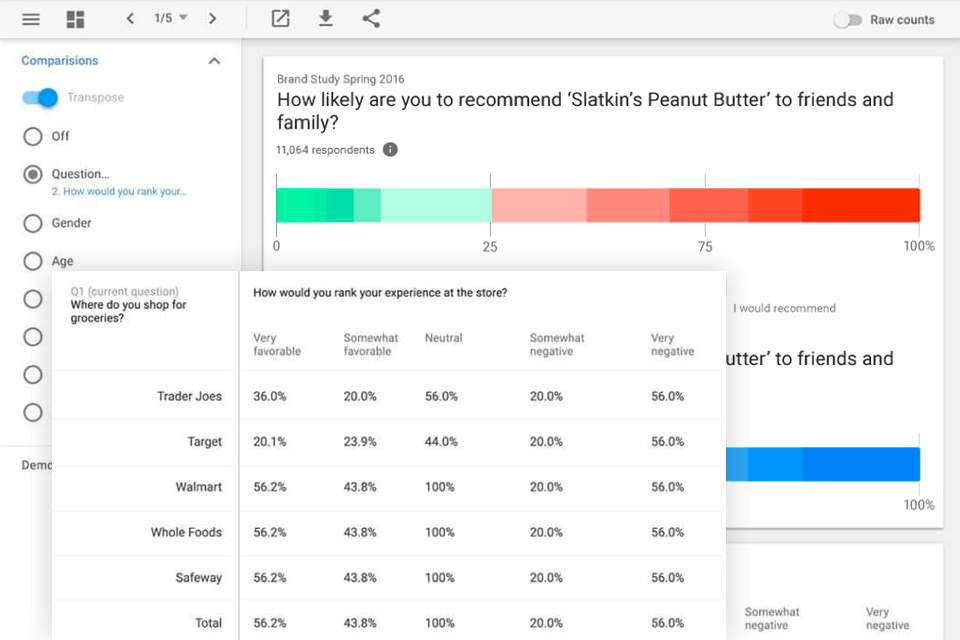
Task: Select the Off comparison radio button
Action: [x=33, y=136]
